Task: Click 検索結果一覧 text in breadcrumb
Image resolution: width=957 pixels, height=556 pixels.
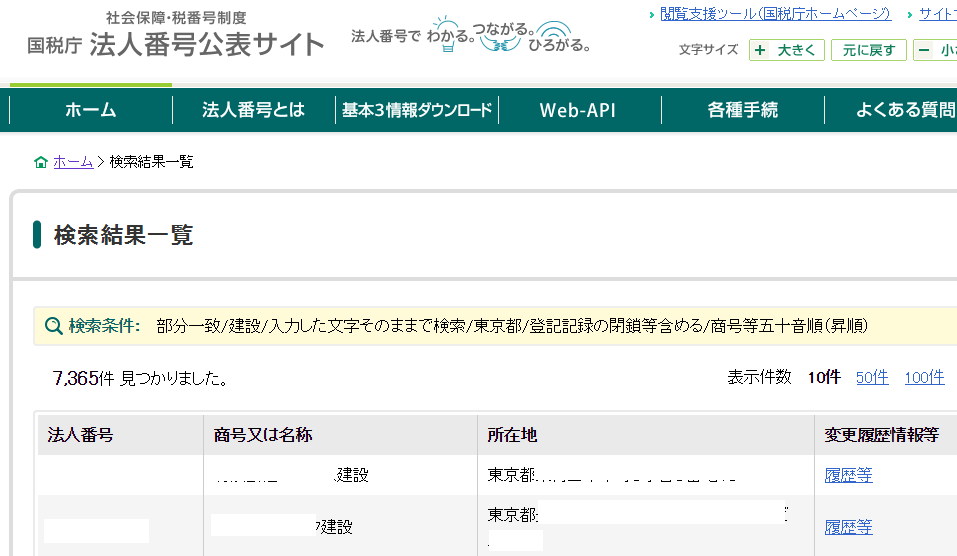Action: click(x=151, y=162)
